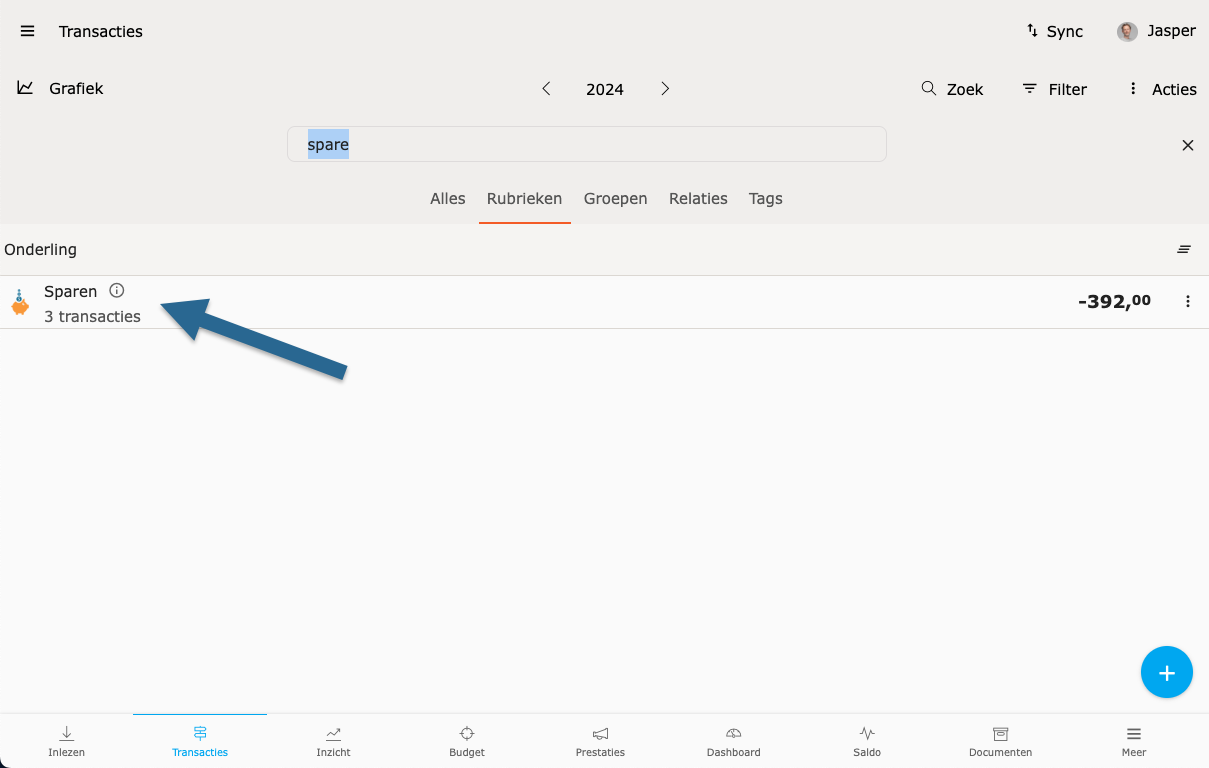Image resolution: width=1209 pixels, height=768 pixels.
Task: Open the hamburger menu beside Transacties
Action: pos(28,31)
